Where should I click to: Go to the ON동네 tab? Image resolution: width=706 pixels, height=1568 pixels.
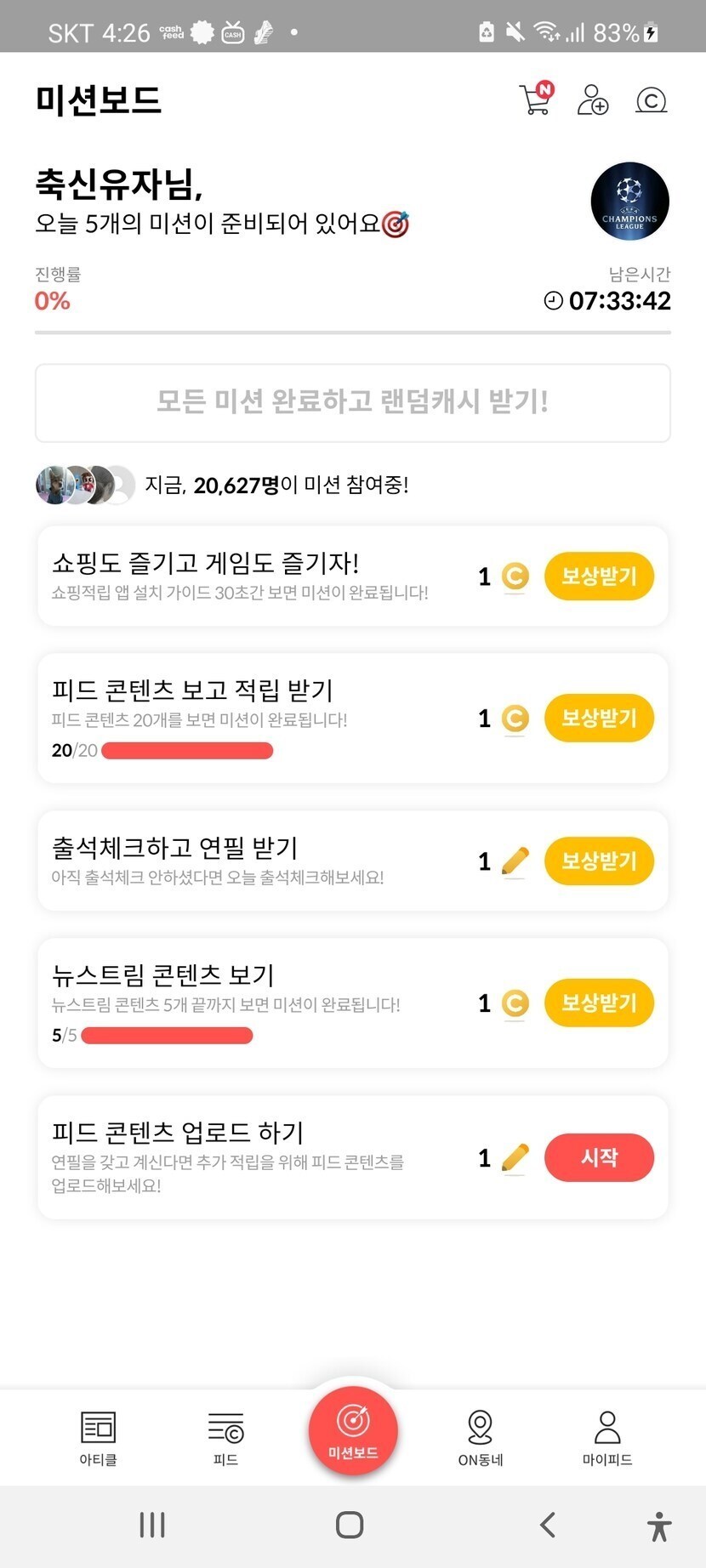pyautogui.click(x=481, y=1439)
